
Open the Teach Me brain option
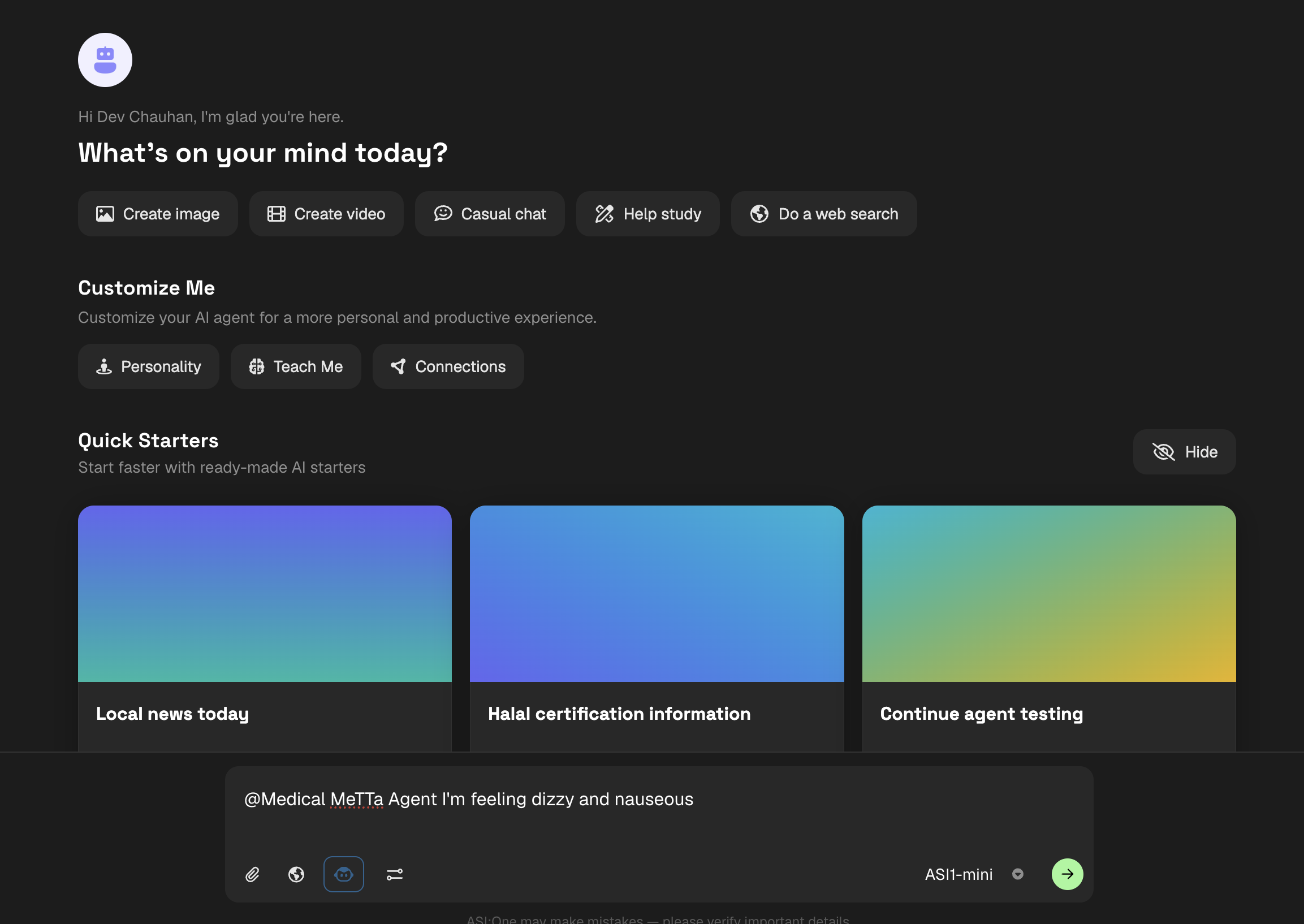coord(295,366)
